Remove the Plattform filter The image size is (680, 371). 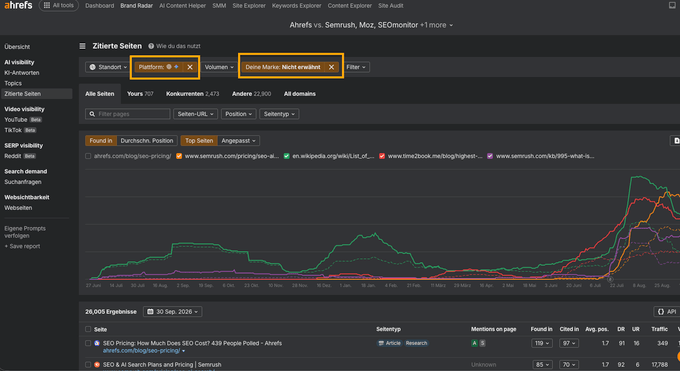(x=190, y=67)
